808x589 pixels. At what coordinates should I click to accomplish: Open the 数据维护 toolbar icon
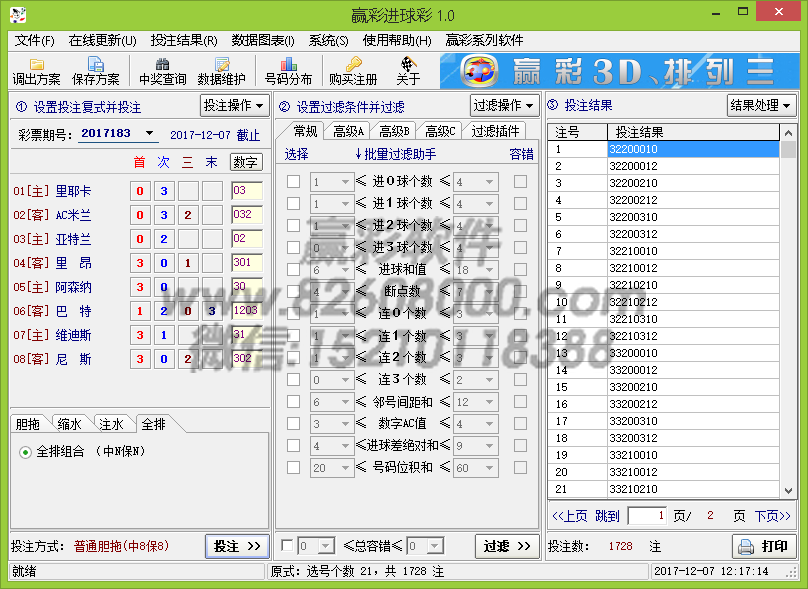(x=222, y=71)
